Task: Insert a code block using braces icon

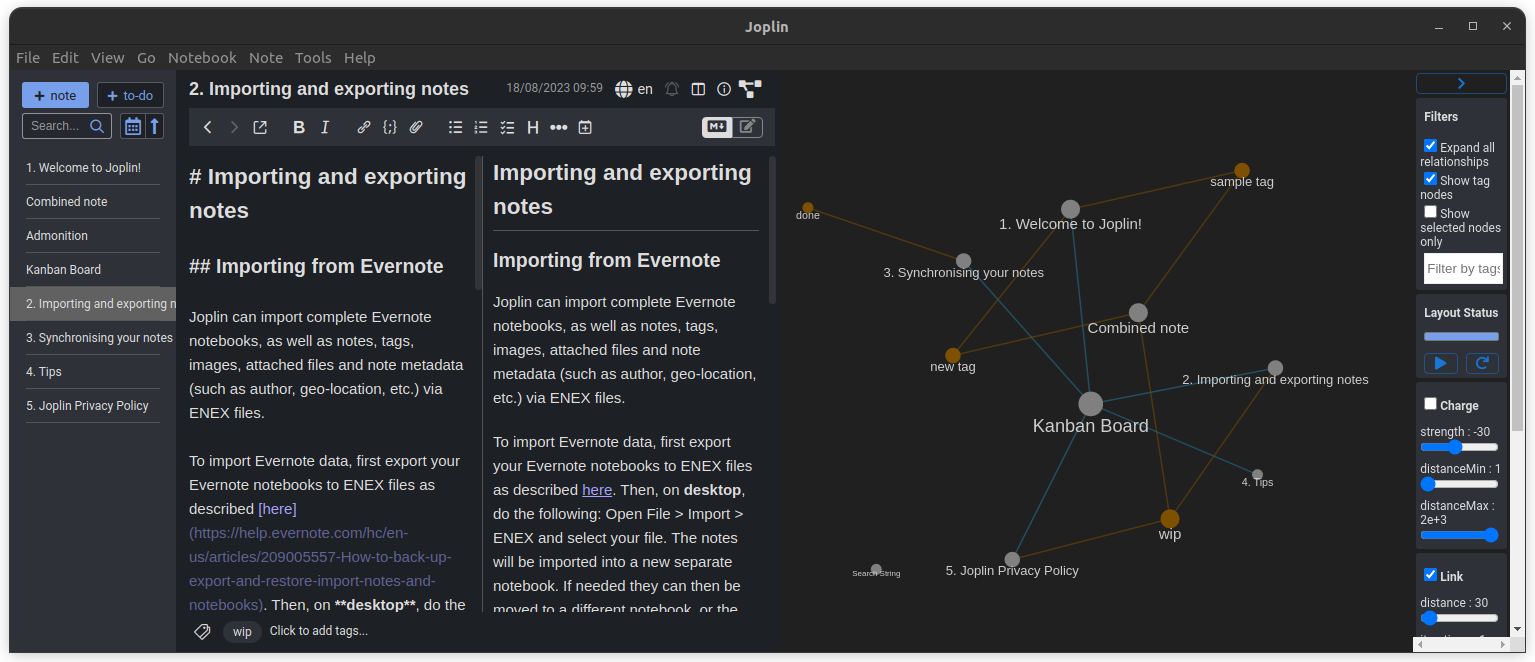Action: coord(390,127)
